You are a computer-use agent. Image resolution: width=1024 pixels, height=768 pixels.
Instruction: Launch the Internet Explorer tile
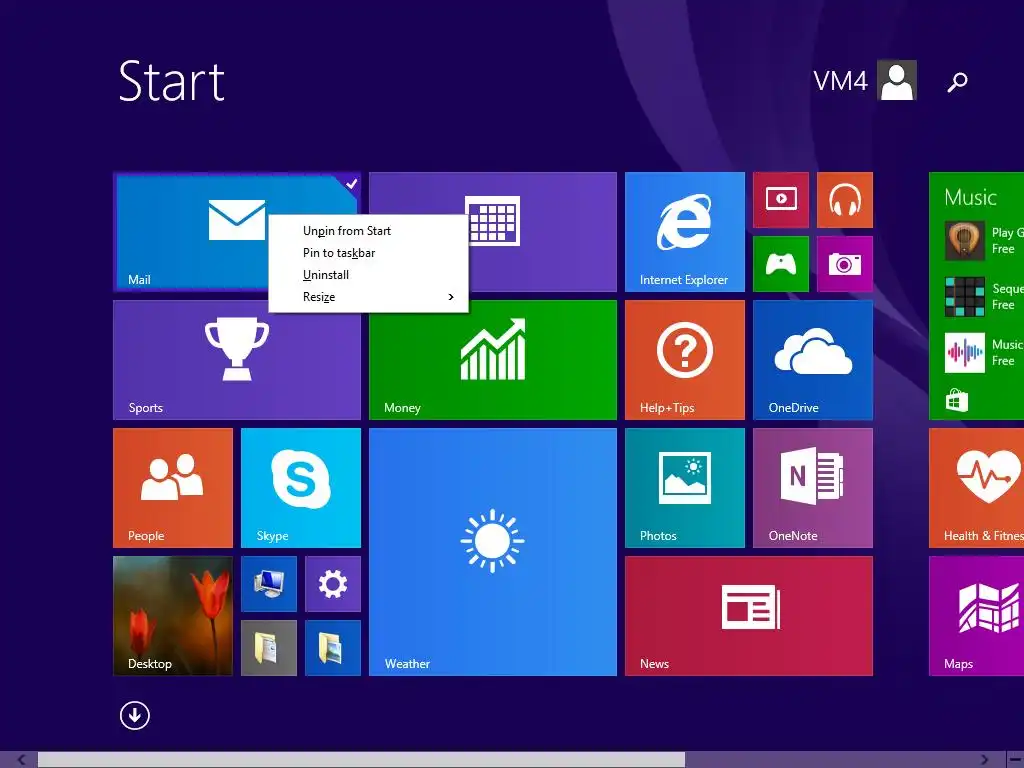pos(684,232)
